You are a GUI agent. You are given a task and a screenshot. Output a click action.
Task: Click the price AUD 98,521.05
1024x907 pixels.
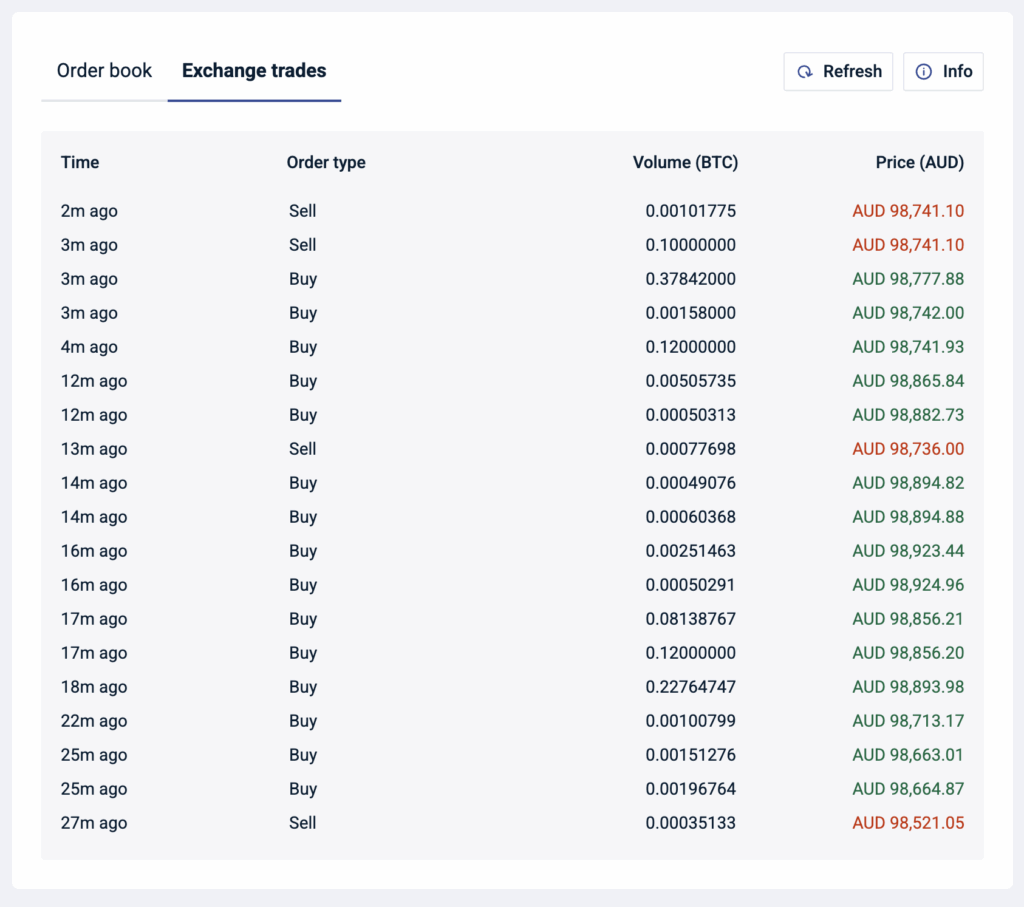coord(908,823)
